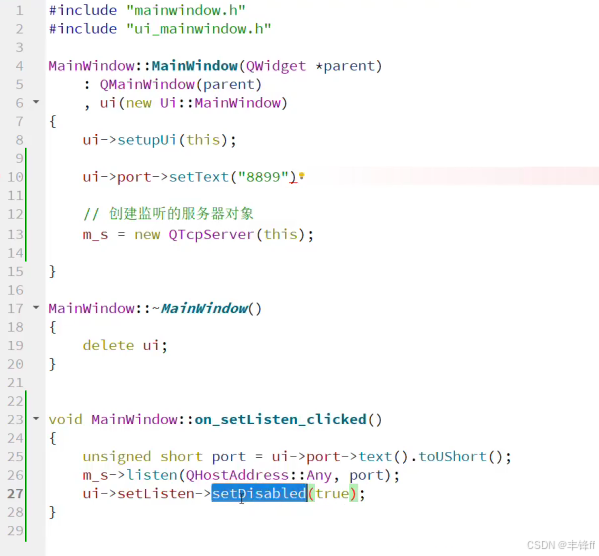Click QTcpServer on line 13
Screen dimensions: 599x556
(212, 234)
